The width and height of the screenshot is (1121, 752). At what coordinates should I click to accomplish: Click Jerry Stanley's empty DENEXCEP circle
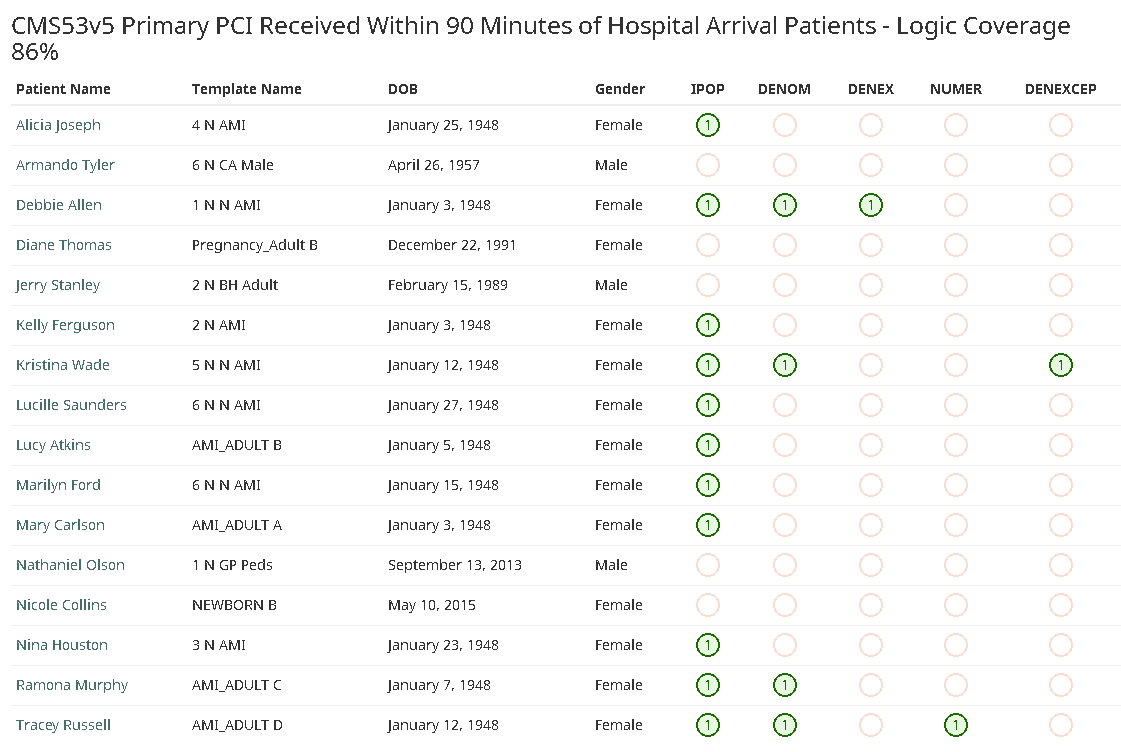(1060, 285)
